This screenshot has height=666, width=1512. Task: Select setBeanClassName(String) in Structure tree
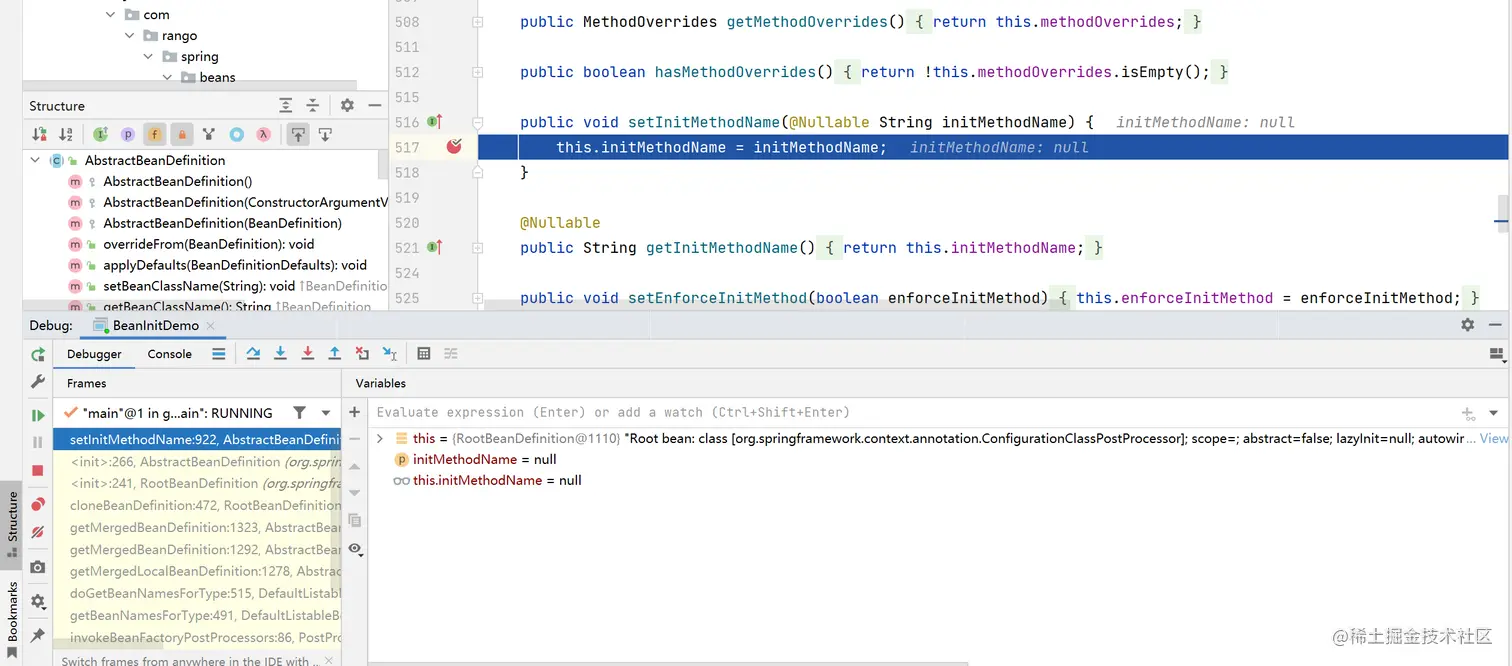click(x=199, y=286)
